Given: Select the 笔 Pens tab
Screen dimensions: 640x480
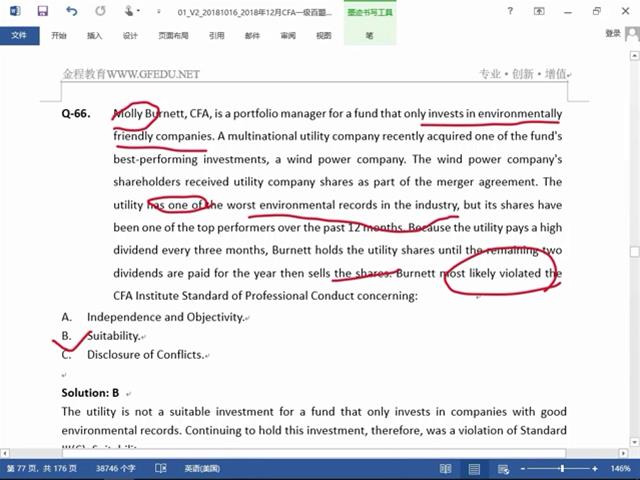Looking at the screenshot, I should pyautogui.click(x=369, y=36).
